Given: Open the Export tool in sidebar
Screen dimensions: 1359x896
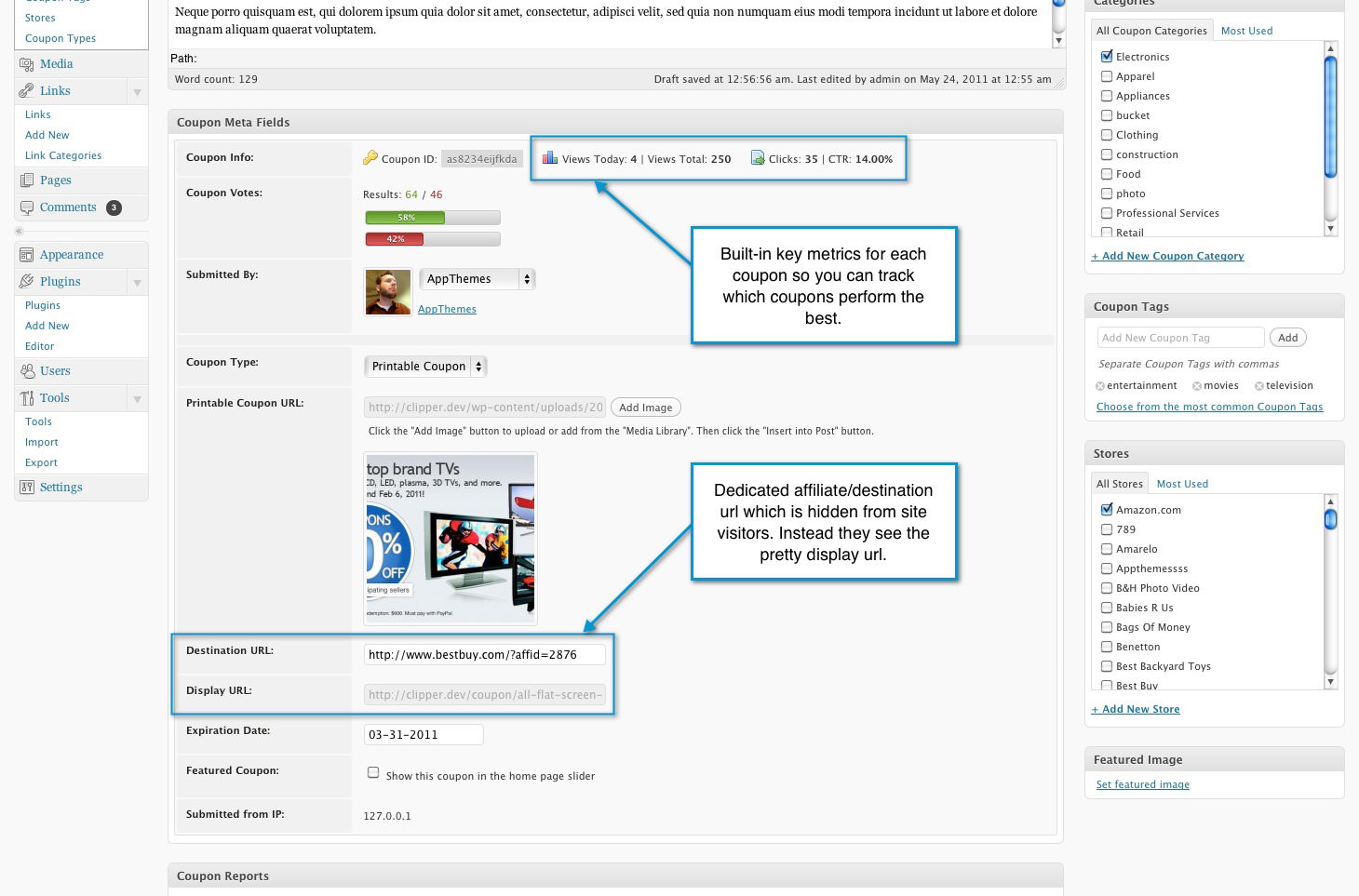Looking at the screenshot, I should coord(41,462).
